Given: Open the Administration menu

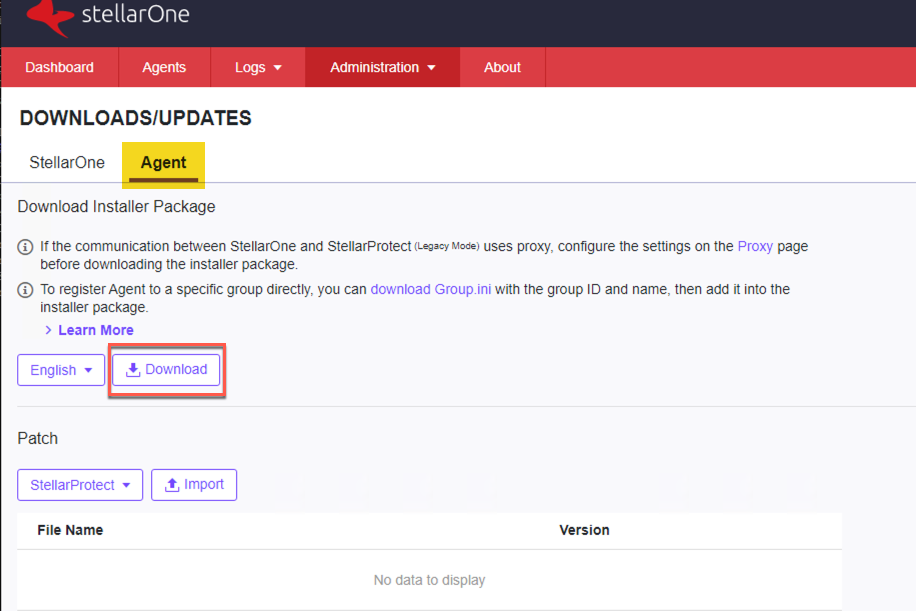Looking at the screenshot, I should pos(382,68).
